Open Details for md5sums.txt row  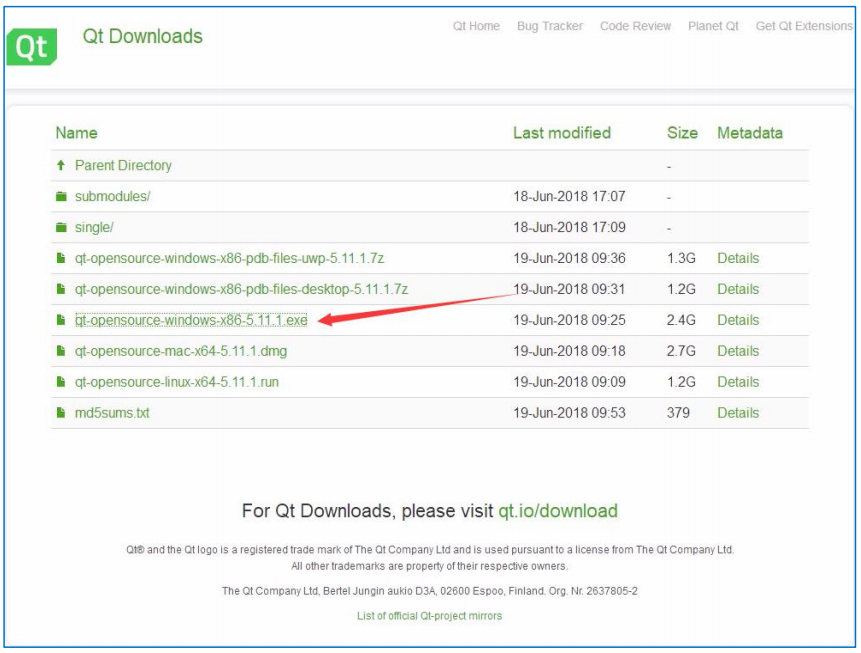pyautogui.click(x=738, y=412)
